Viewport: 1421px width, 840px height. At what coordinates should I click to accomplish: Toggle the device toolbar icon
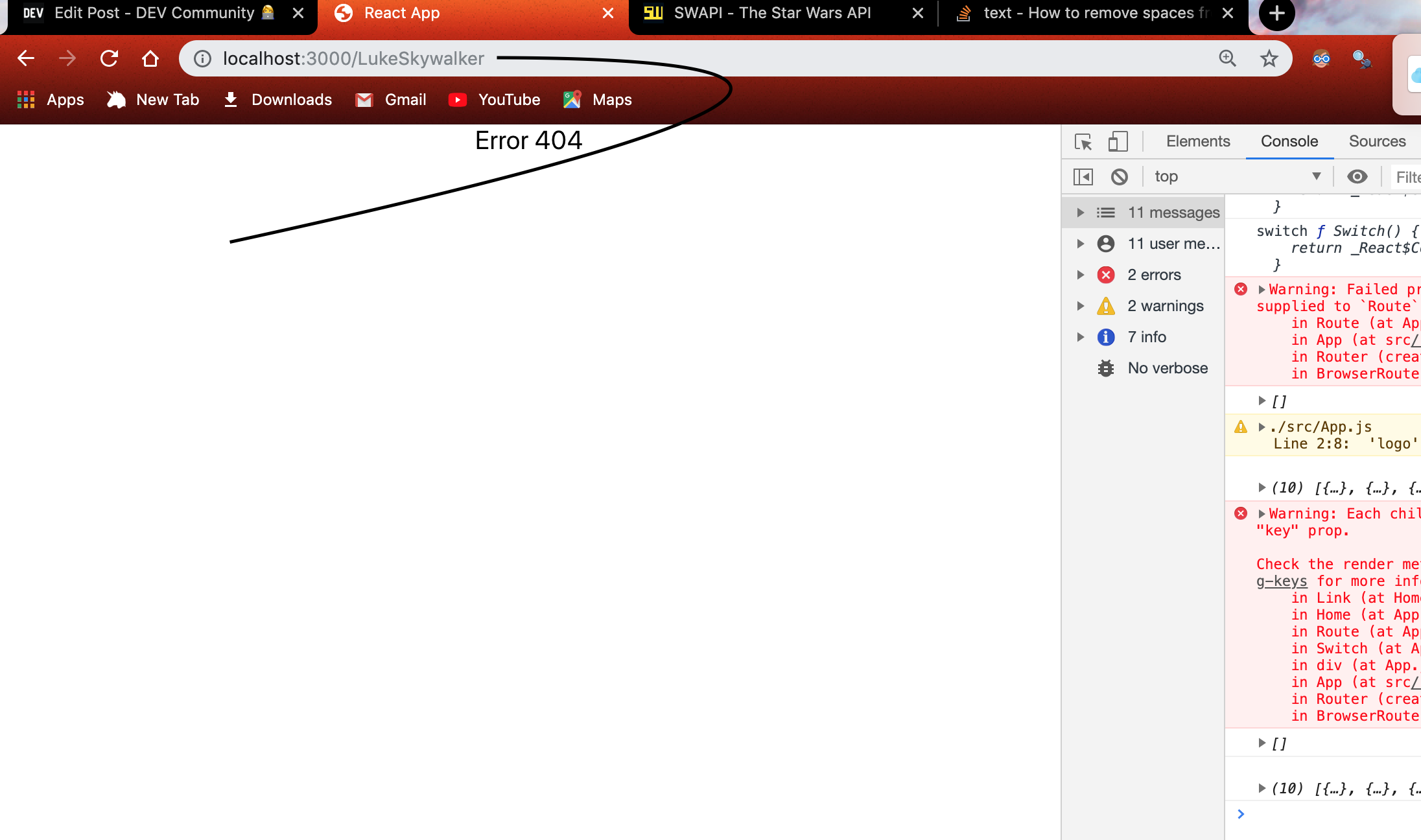[x=1118, y=141]
